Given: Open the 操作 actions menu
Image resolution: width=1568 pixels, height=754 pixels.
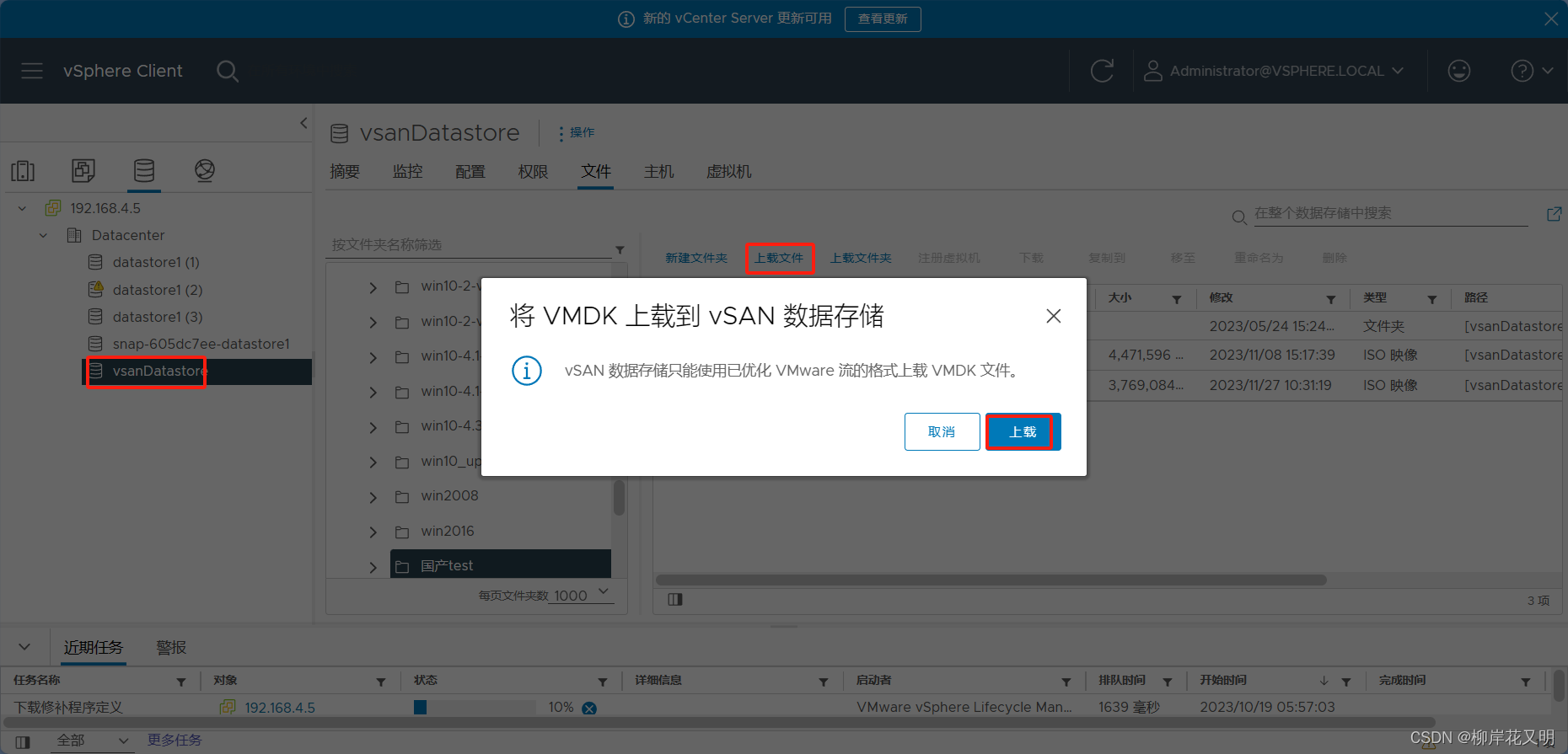Looking at the screenshot, I should [577, 133].
